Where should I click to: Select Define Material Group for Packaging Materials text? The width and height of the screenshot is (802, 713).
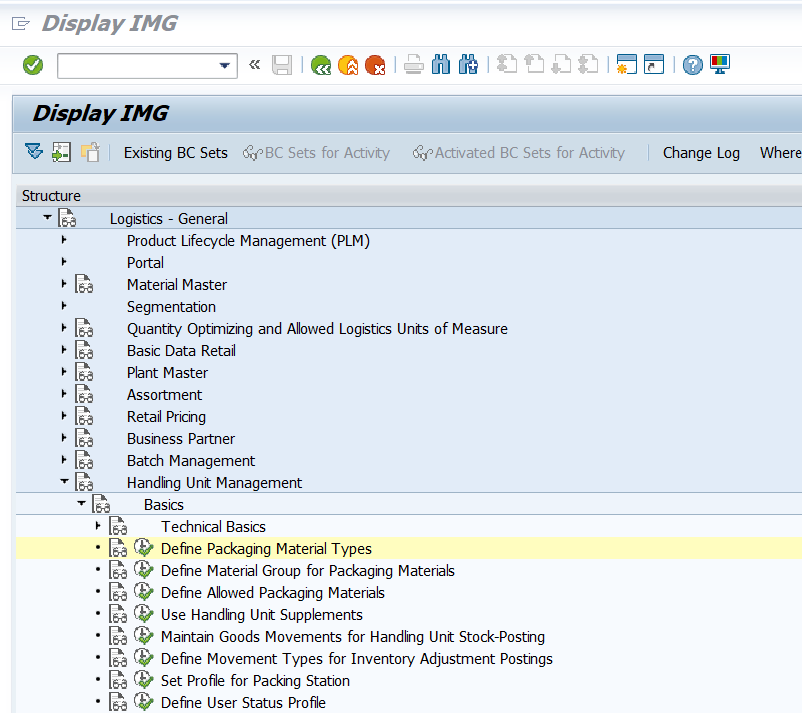point(307,571)
